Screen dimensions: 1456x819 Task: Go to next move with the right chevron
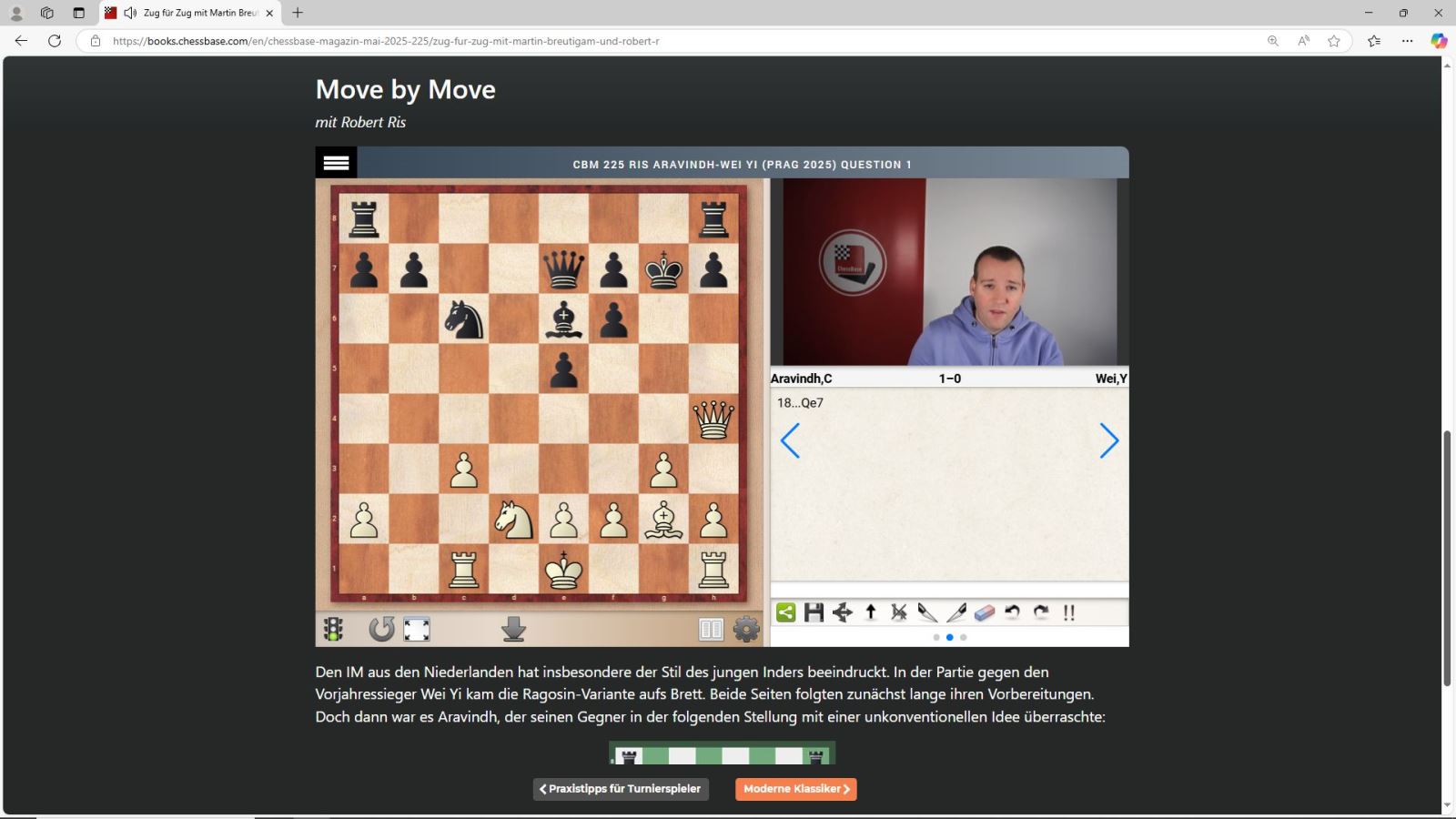[1108, 441]
